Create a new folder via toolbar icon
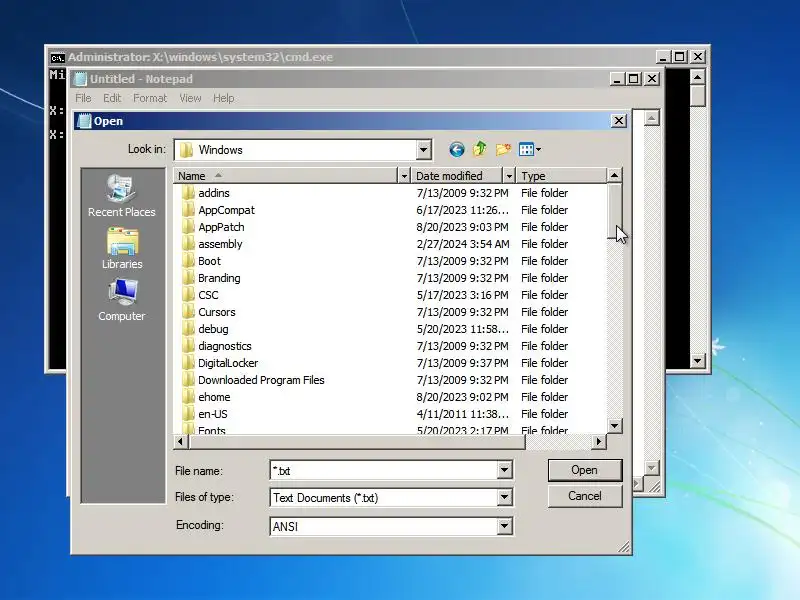Image resolution: width=800 pixels, height=600 pixels. 503,149
